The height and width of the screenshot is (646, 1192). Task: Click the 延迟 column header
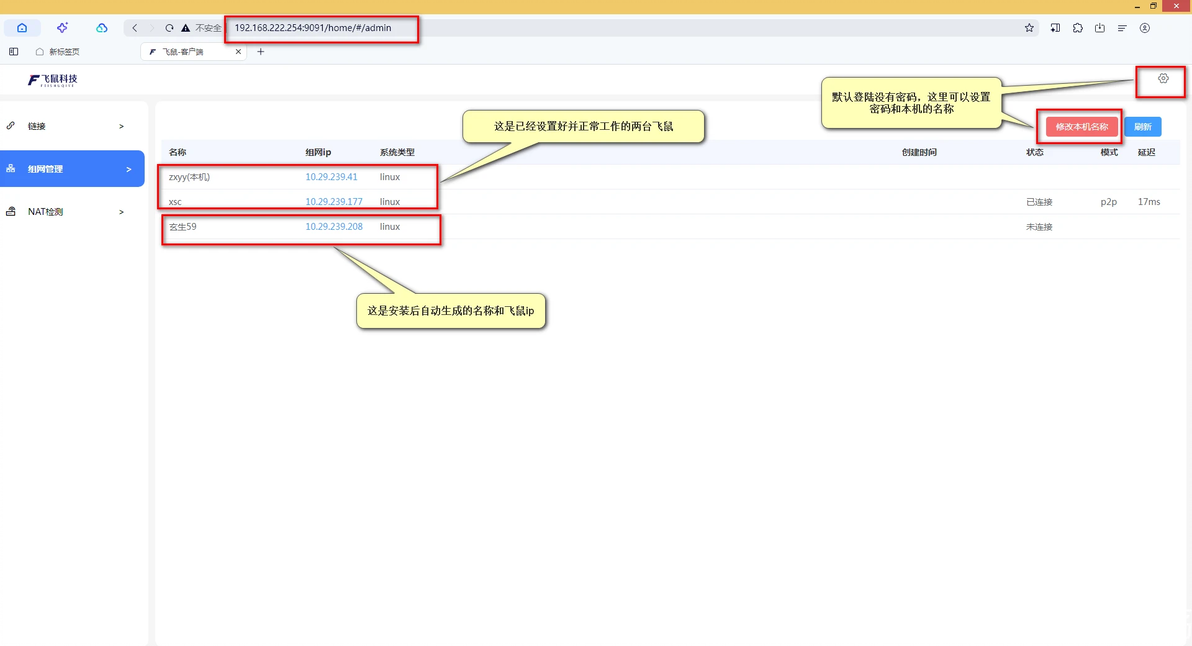click(x=1146, y=152)
